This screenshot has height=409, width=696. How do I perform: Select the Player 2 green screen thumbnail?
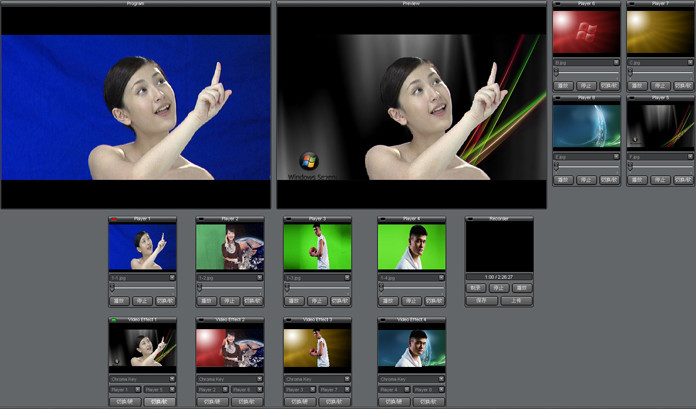pos(229,246)
